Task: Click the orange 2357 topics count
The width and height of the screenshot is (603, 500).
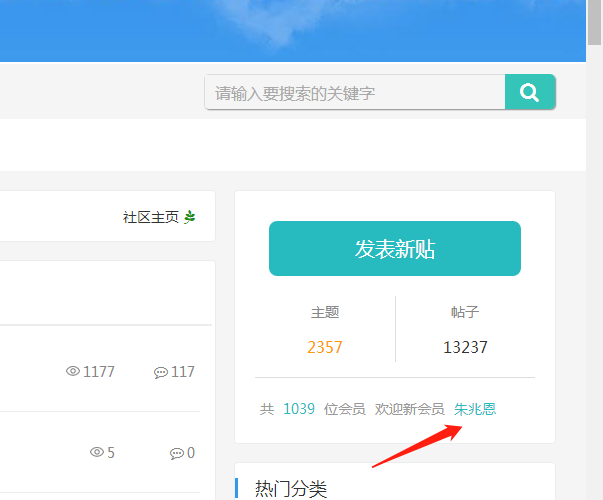Action: [x=325, y=347]
